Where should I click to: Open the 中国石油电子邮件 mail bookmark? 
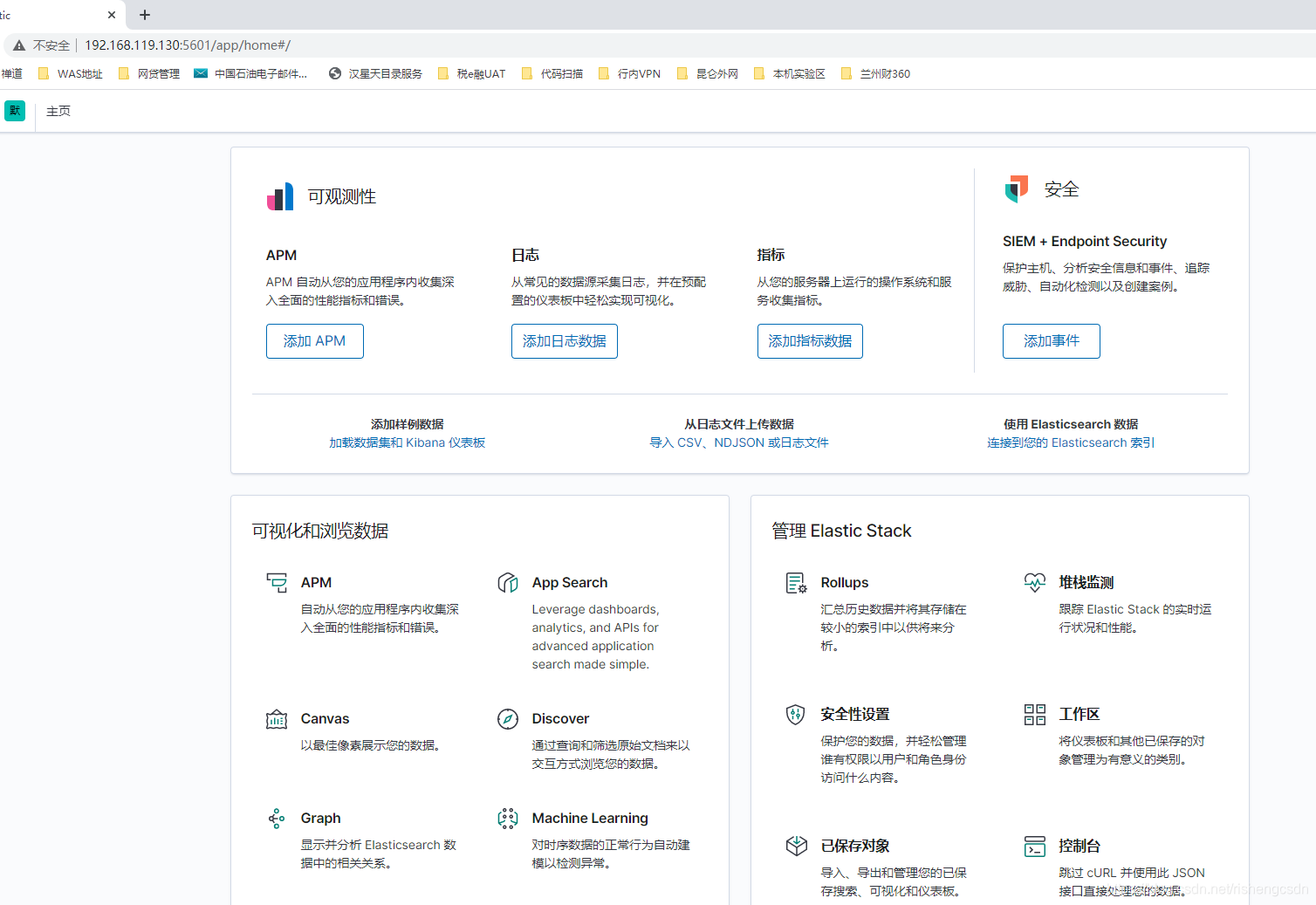click(x=250, y=74)
